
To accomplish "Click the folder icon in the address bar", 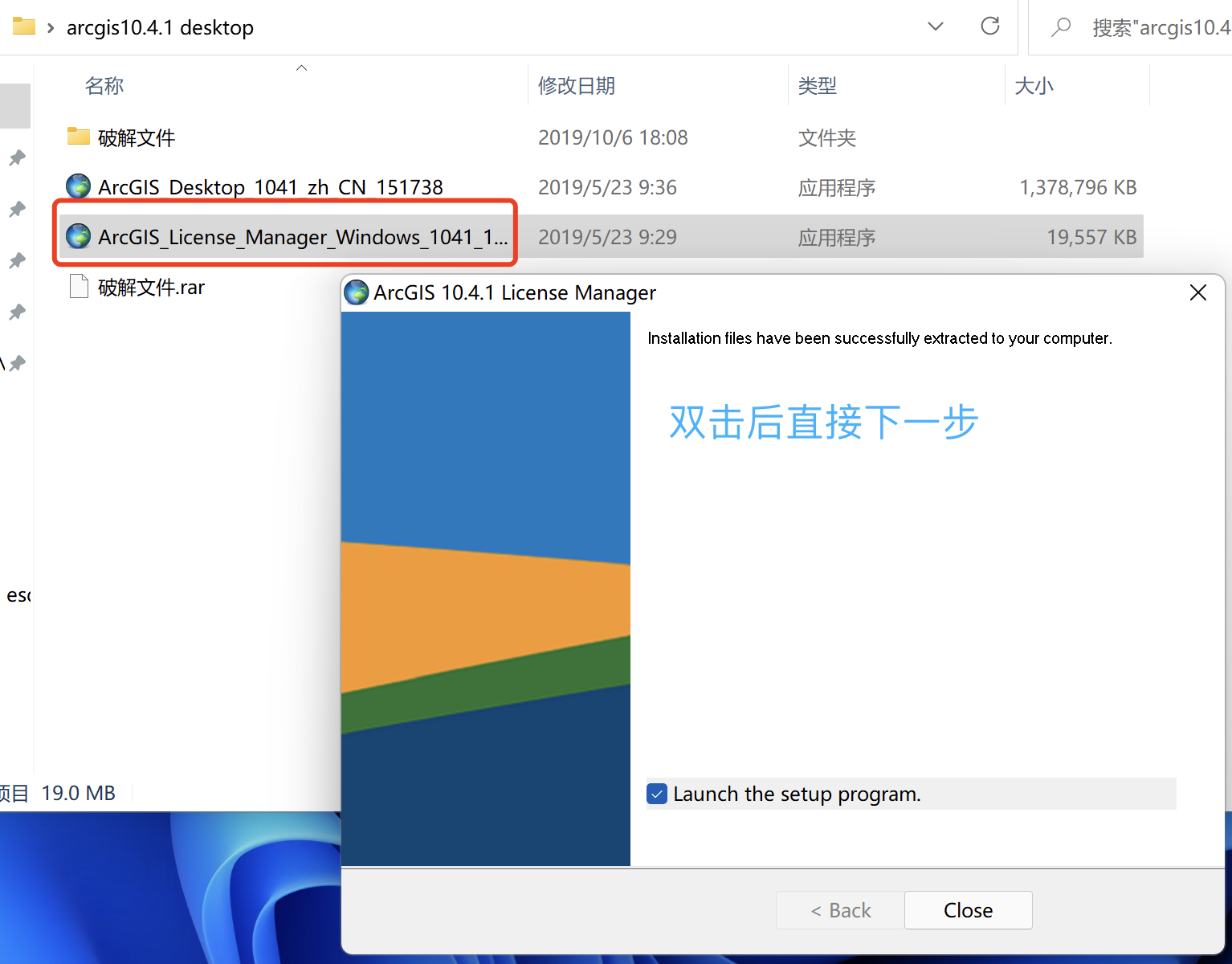I will tap(24, 26).
